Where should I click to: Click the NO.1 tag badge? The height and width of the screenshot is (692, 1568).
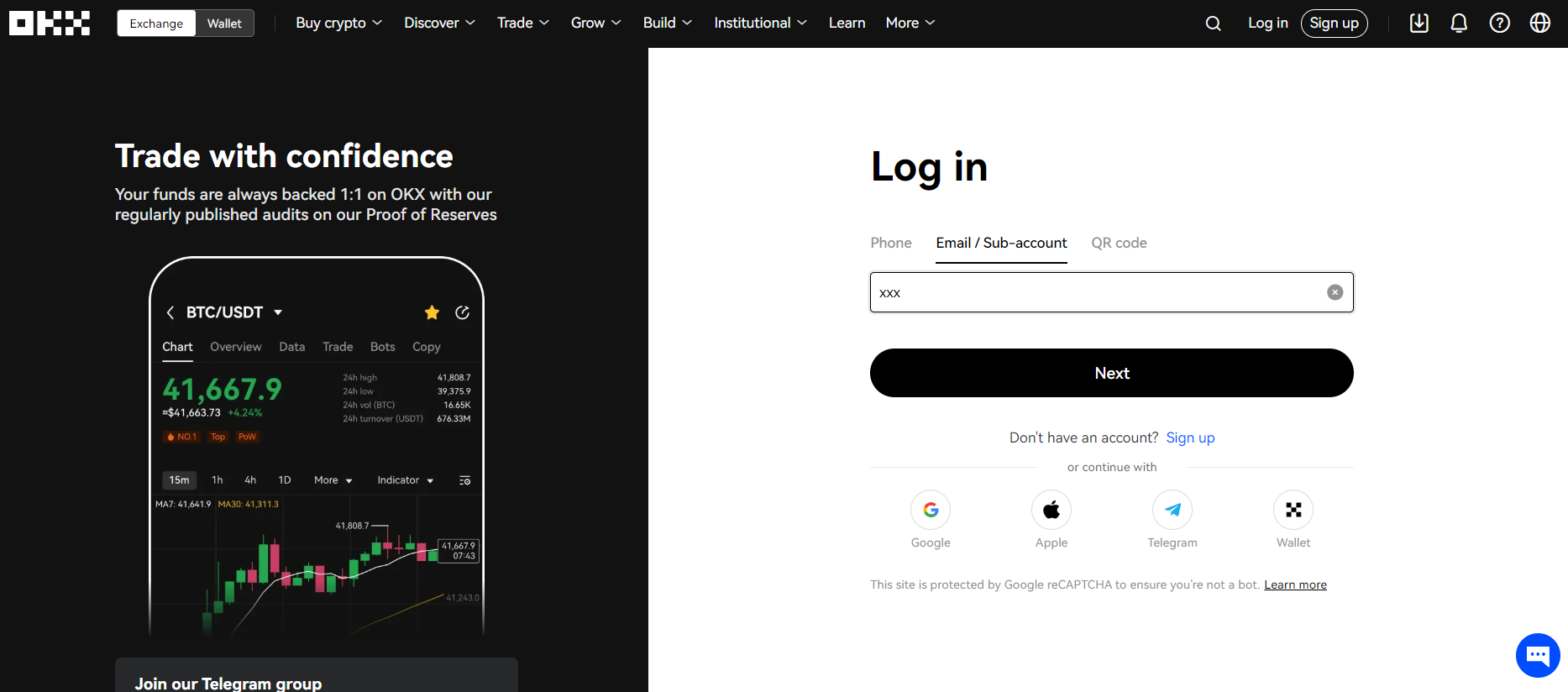[181, 437]
